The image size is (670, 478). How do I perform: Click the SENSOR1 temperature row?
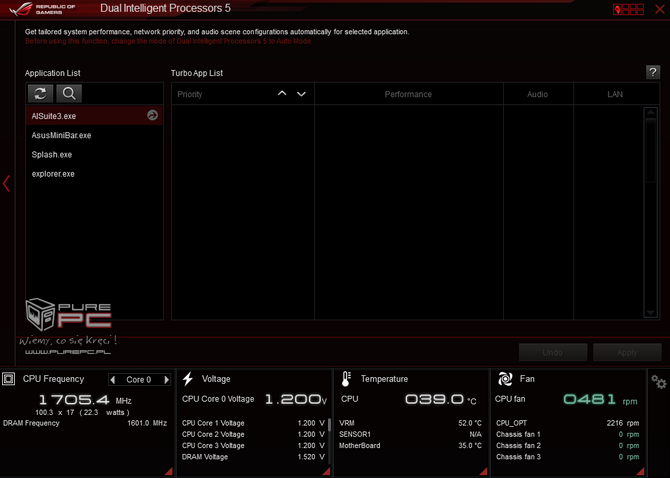410,434
